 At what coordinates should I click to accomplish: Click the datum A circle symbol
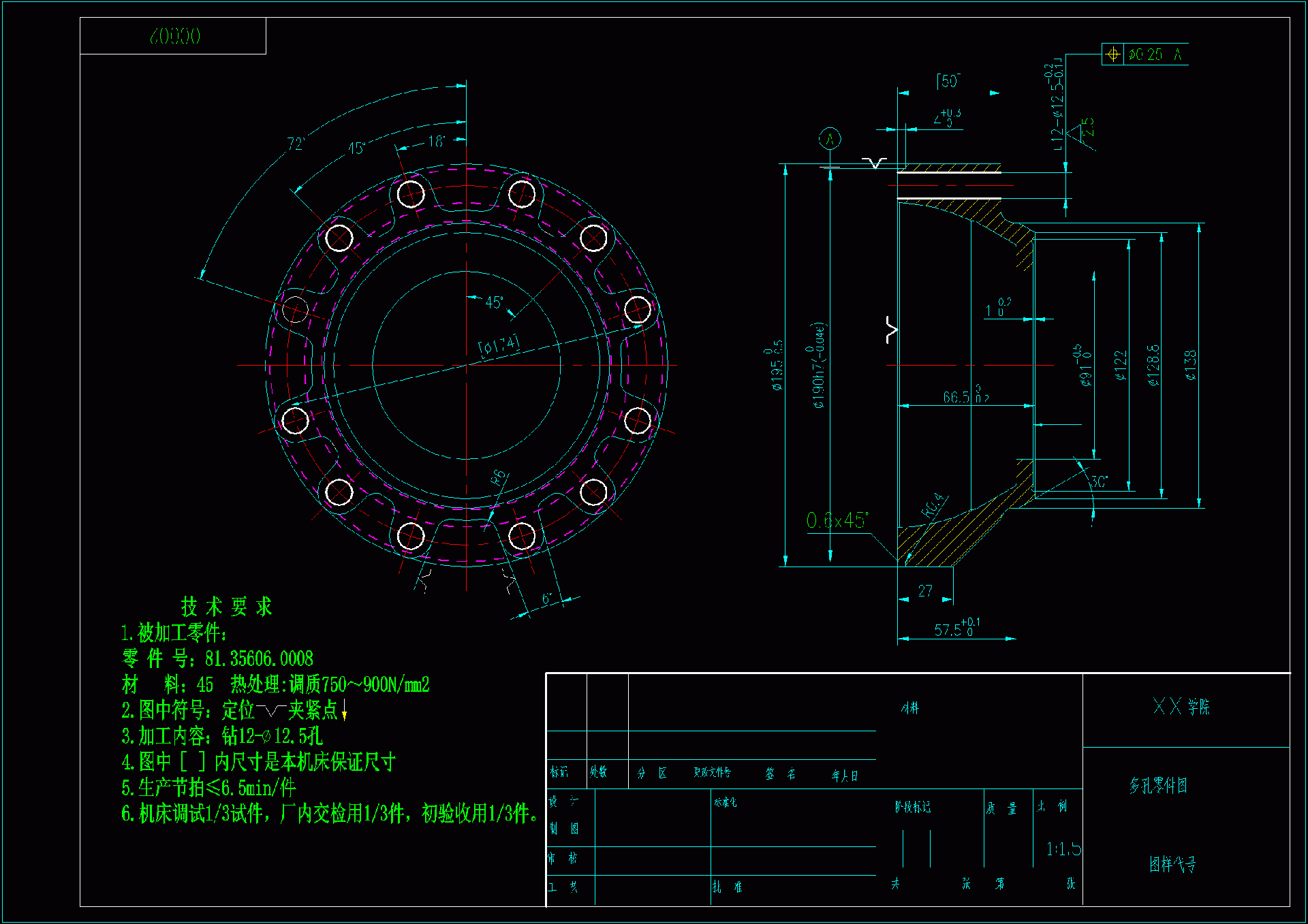[x=830, y=139]
